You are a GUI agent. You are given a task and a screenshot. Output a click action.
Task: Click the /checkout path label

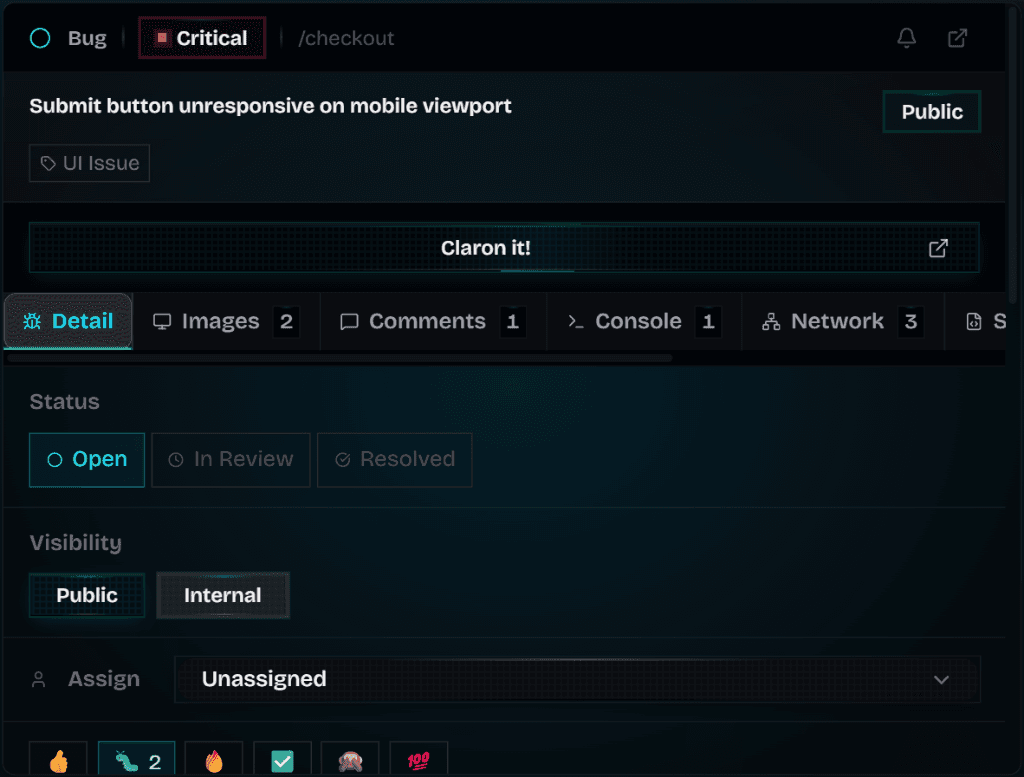(346, 38)
